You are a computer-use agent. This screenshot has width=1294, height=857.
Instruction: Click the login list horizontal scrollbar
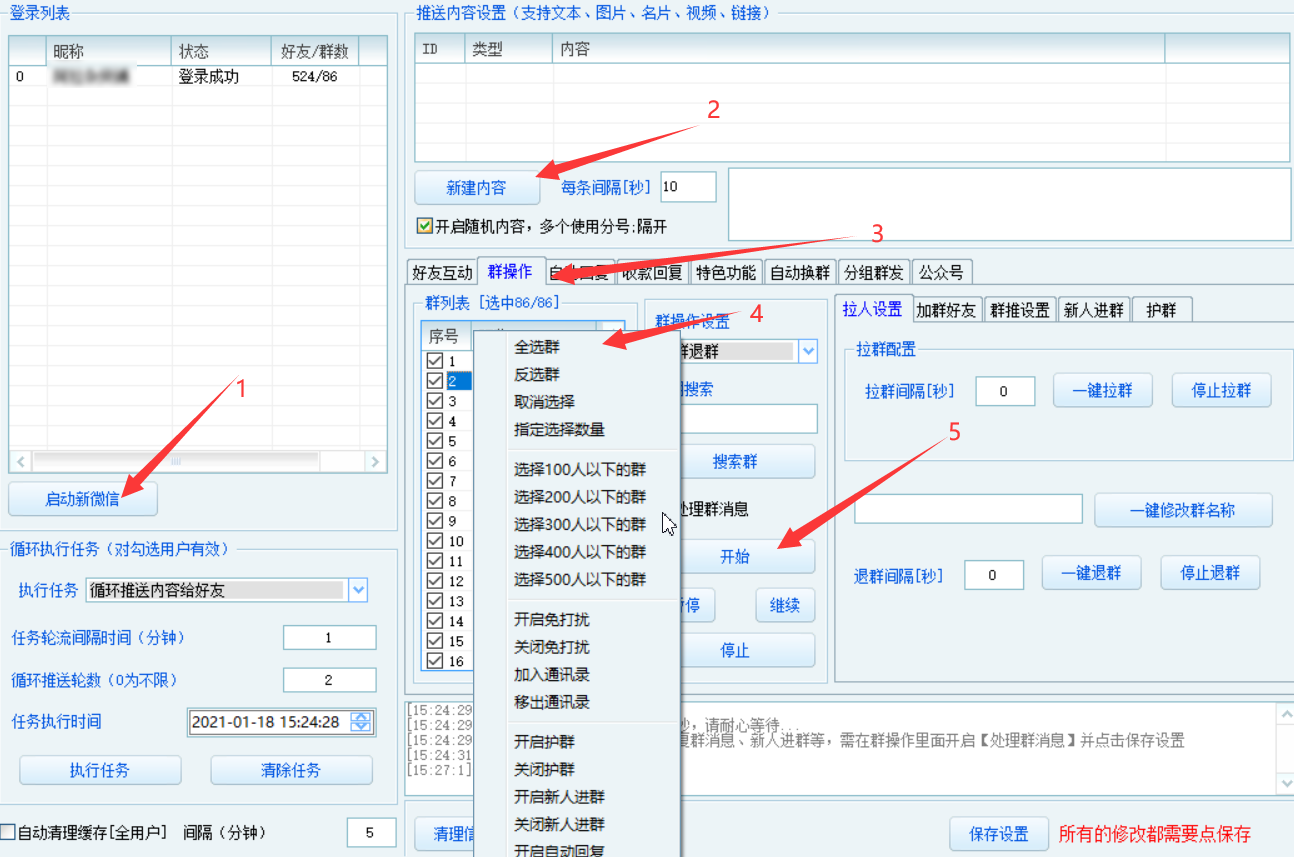tap(198, 462)
